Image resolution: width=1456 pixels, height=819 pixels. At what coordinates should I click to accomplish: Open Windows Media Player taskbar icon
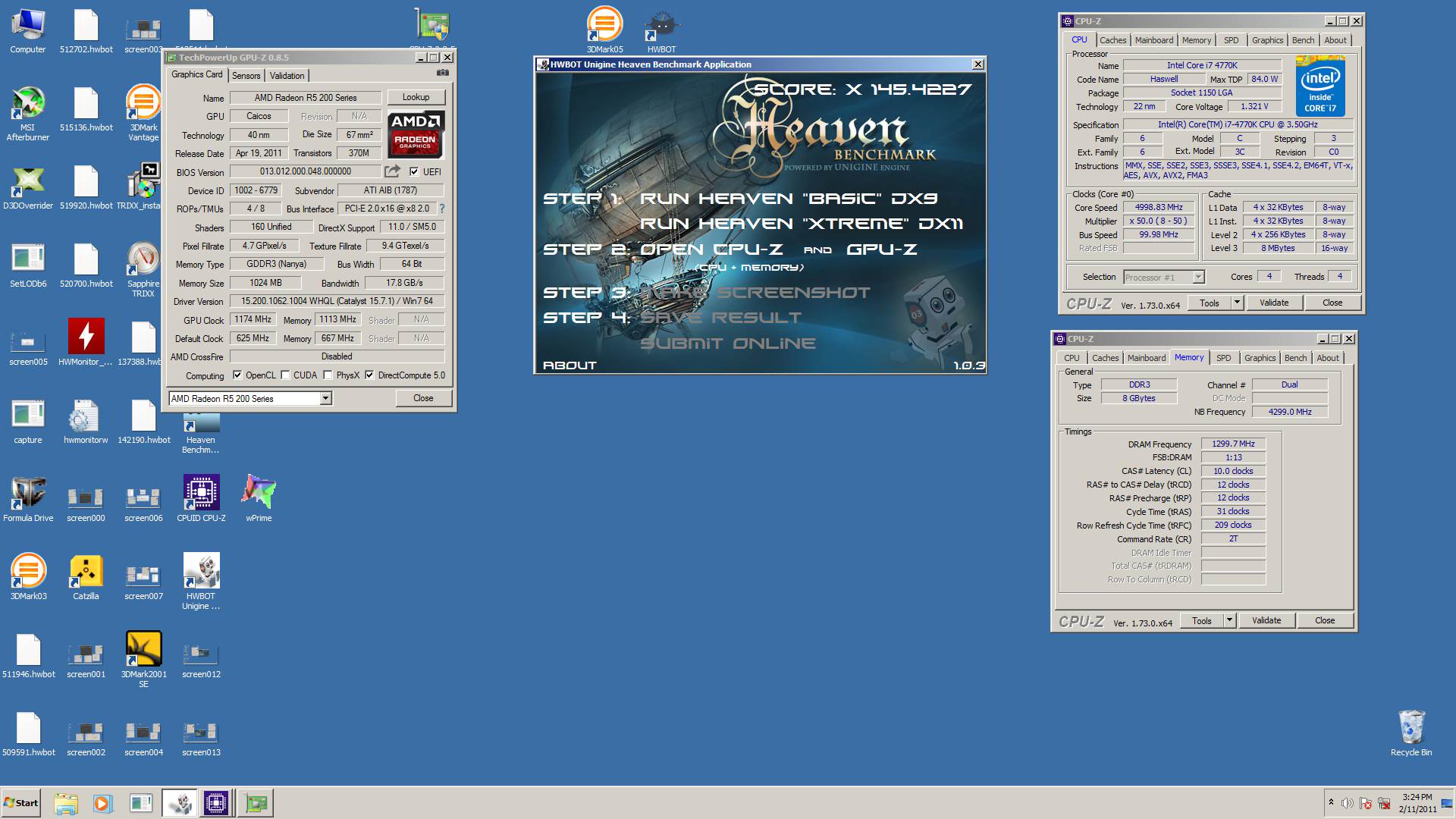[x=102, y=803]
